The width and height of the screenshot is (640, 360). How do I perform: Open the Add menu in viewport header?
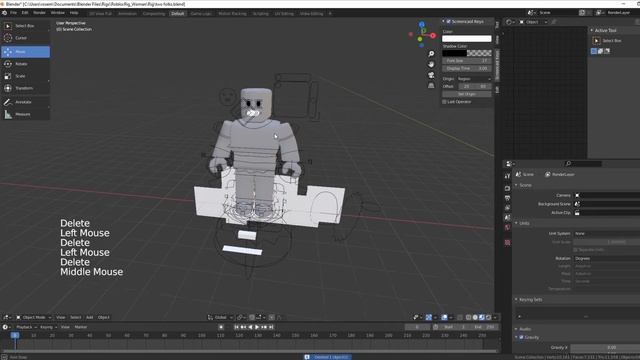(89, 318)
